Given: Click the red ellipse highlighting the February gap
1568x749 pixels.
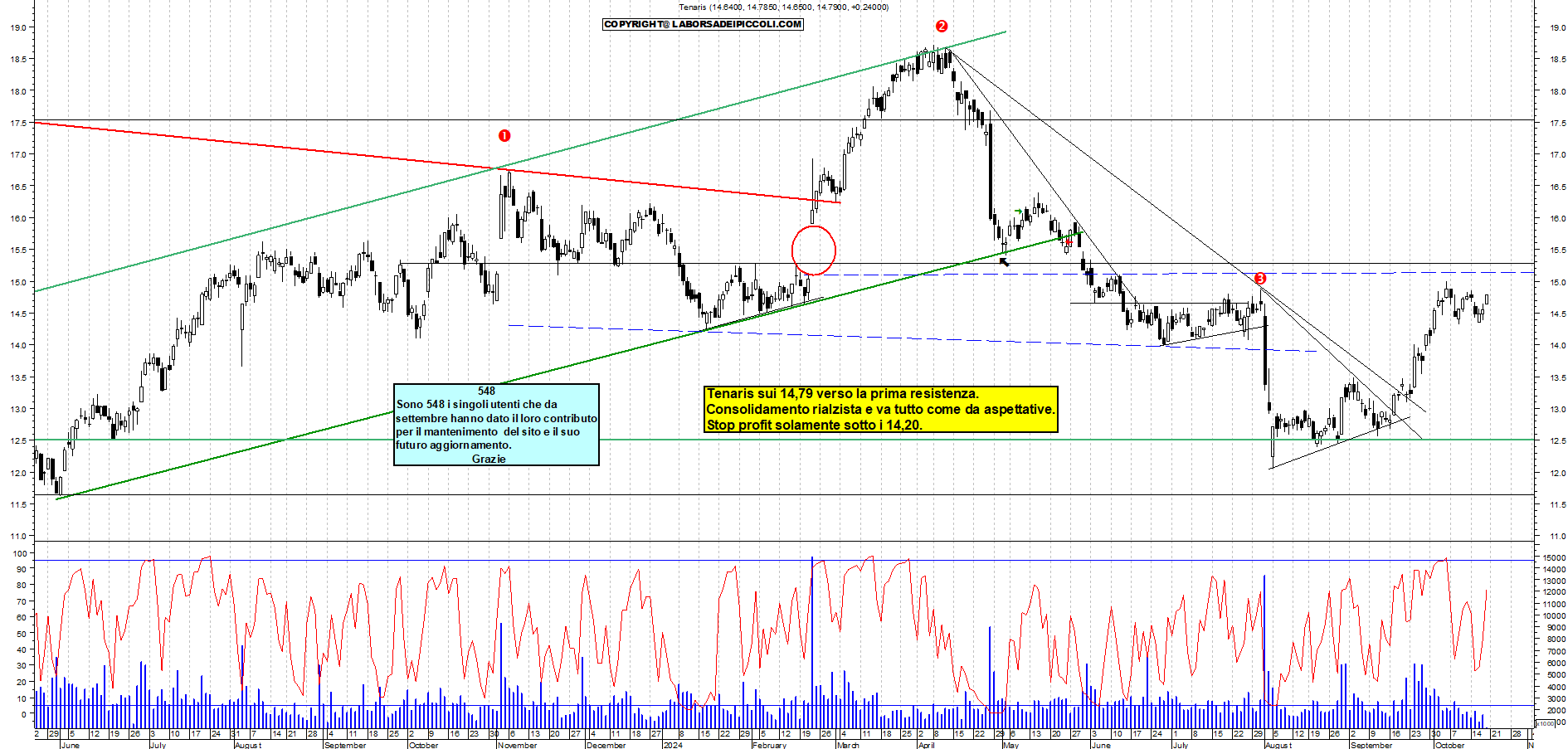Looking at the screenshot, I should [x=814, y=250].
